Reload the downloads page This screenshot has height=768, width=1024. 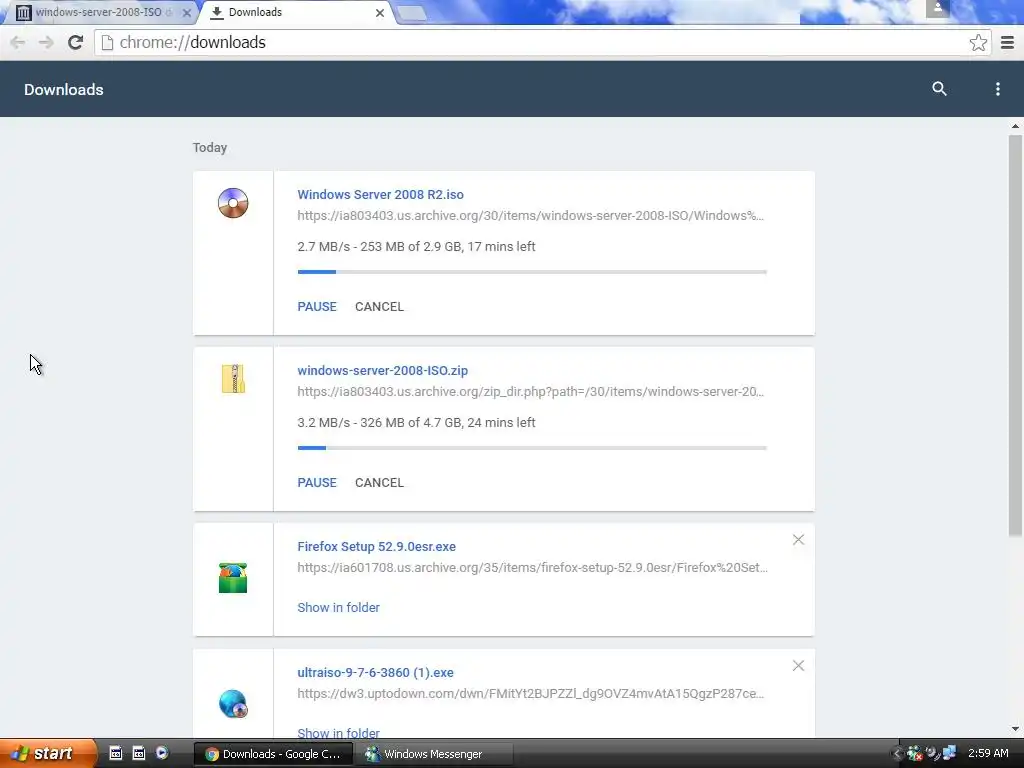coord(76,42)
